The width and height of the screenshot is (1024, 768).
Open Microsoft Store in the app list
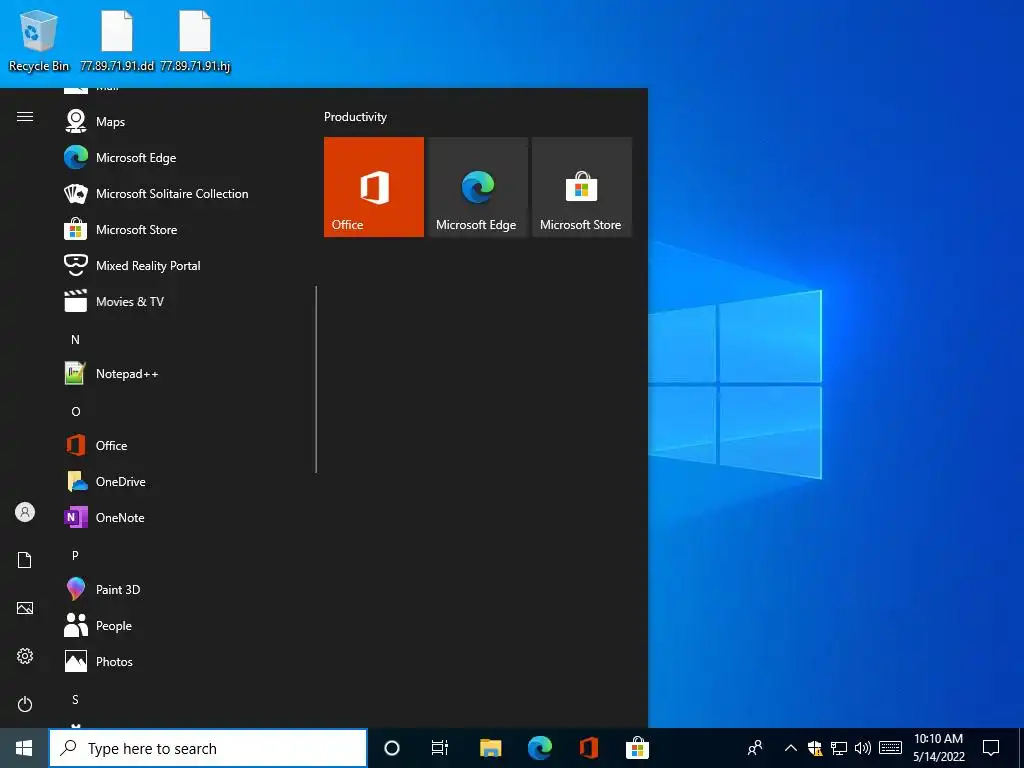click(186, 229)
